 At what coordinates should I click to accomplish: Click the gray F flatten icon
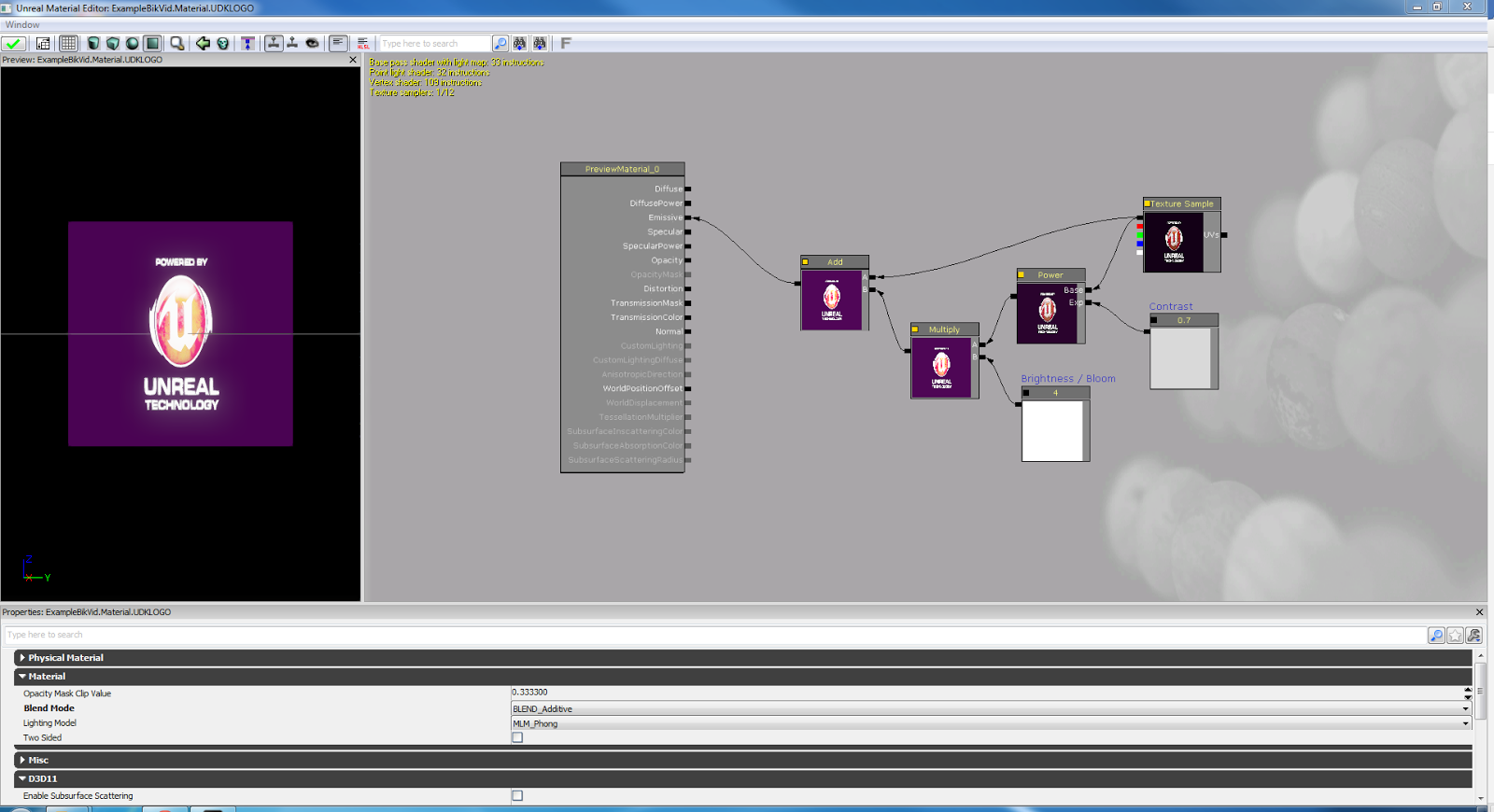click(565, 44)
